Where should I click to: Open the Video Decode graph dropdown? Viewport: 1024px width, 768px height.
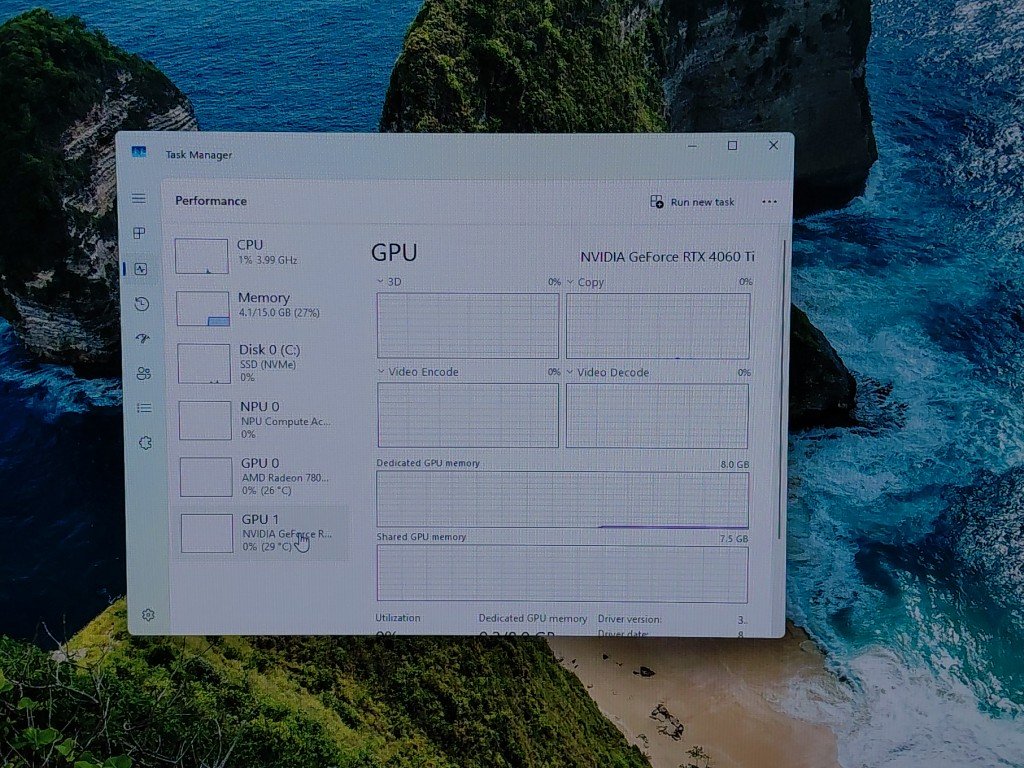coord(571,373)
